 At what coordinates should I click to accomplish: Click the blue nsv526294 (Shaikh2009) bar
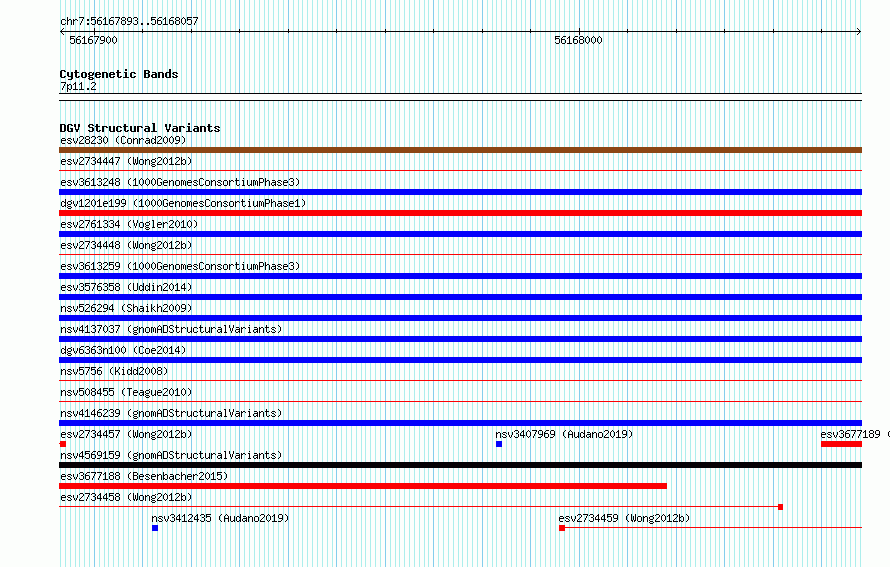coord(460,318)
